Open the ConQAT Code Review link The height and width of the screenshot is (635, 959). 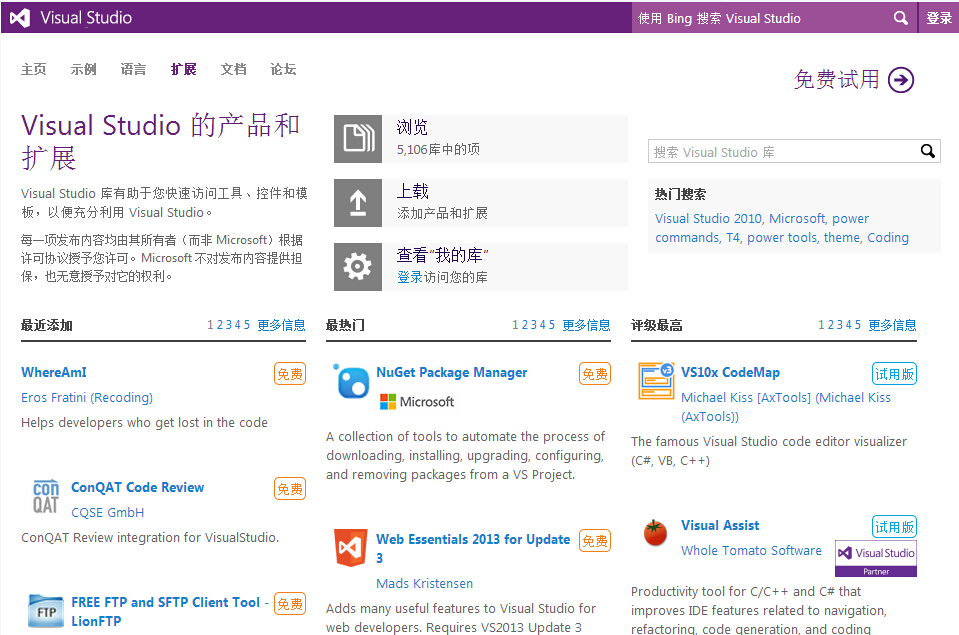pyautogui.click(x=138, y=487)
